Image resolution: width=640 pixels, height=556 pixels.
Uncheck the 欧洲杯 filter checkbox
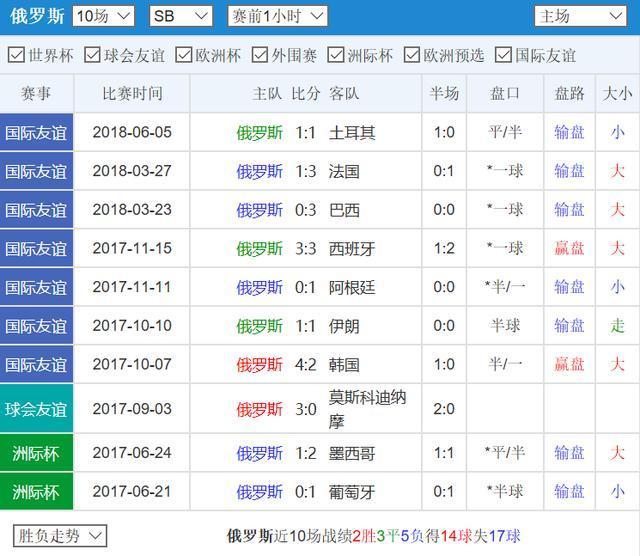point(184,55)
